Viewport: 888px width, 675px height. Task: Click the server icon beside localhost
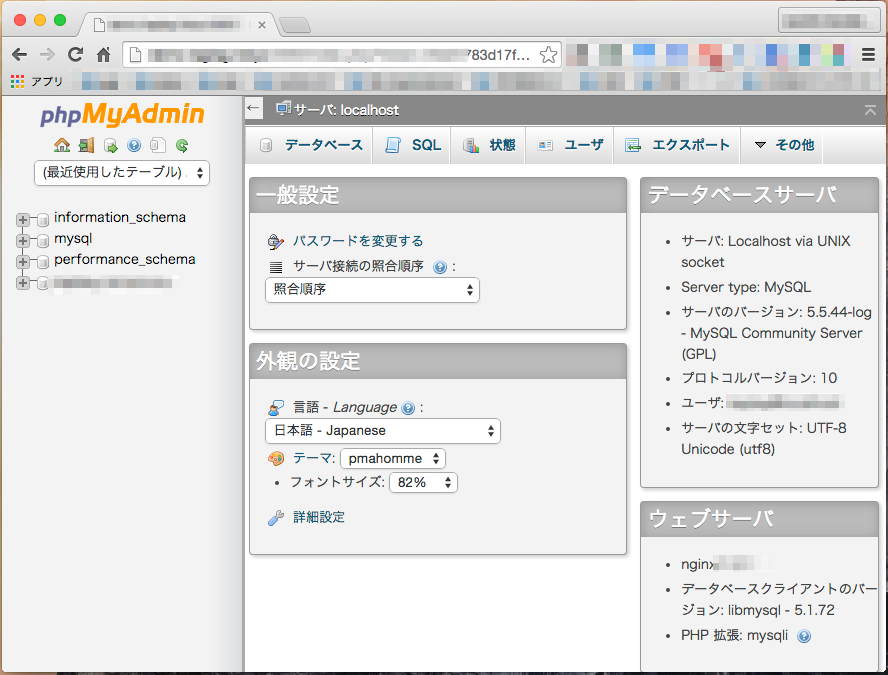pos(283,108)
